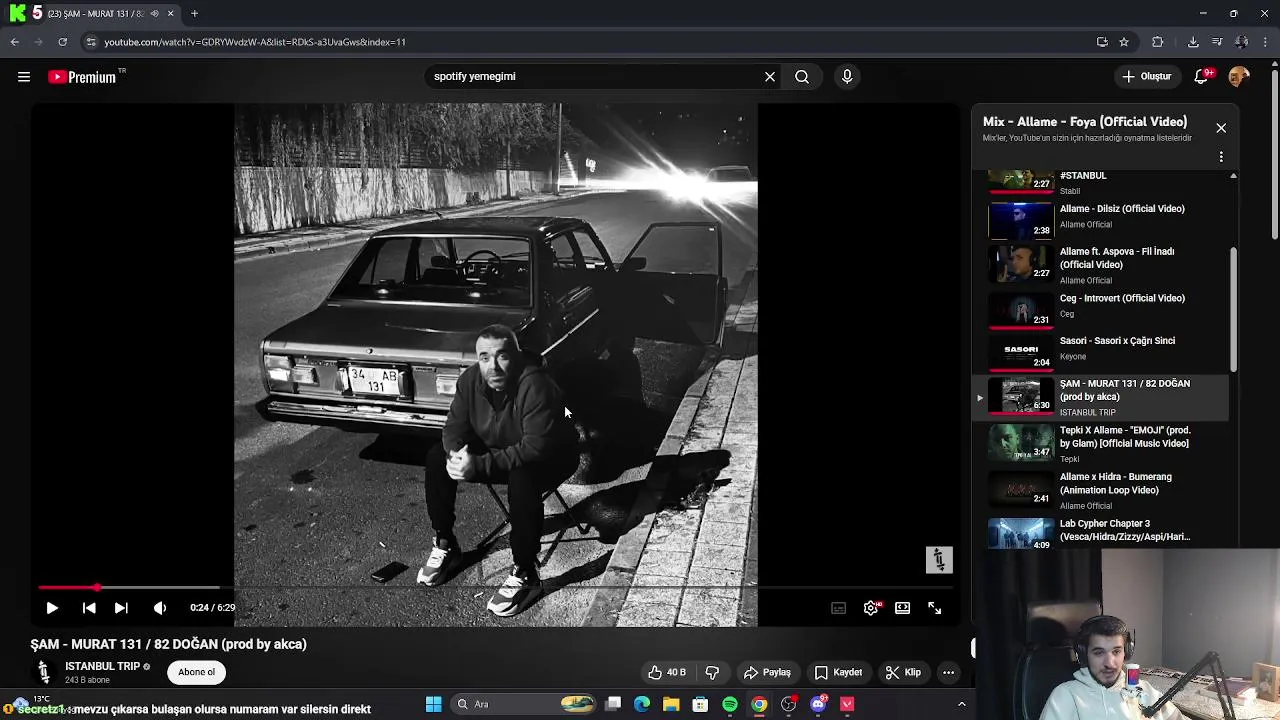Open ISTANBUL TRIP channel name

[x=102, y=666]
